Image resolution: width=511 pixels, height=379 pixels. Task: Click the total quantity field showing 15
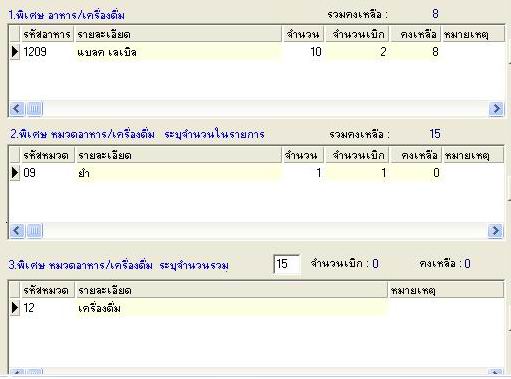click(x=287, y=264)
